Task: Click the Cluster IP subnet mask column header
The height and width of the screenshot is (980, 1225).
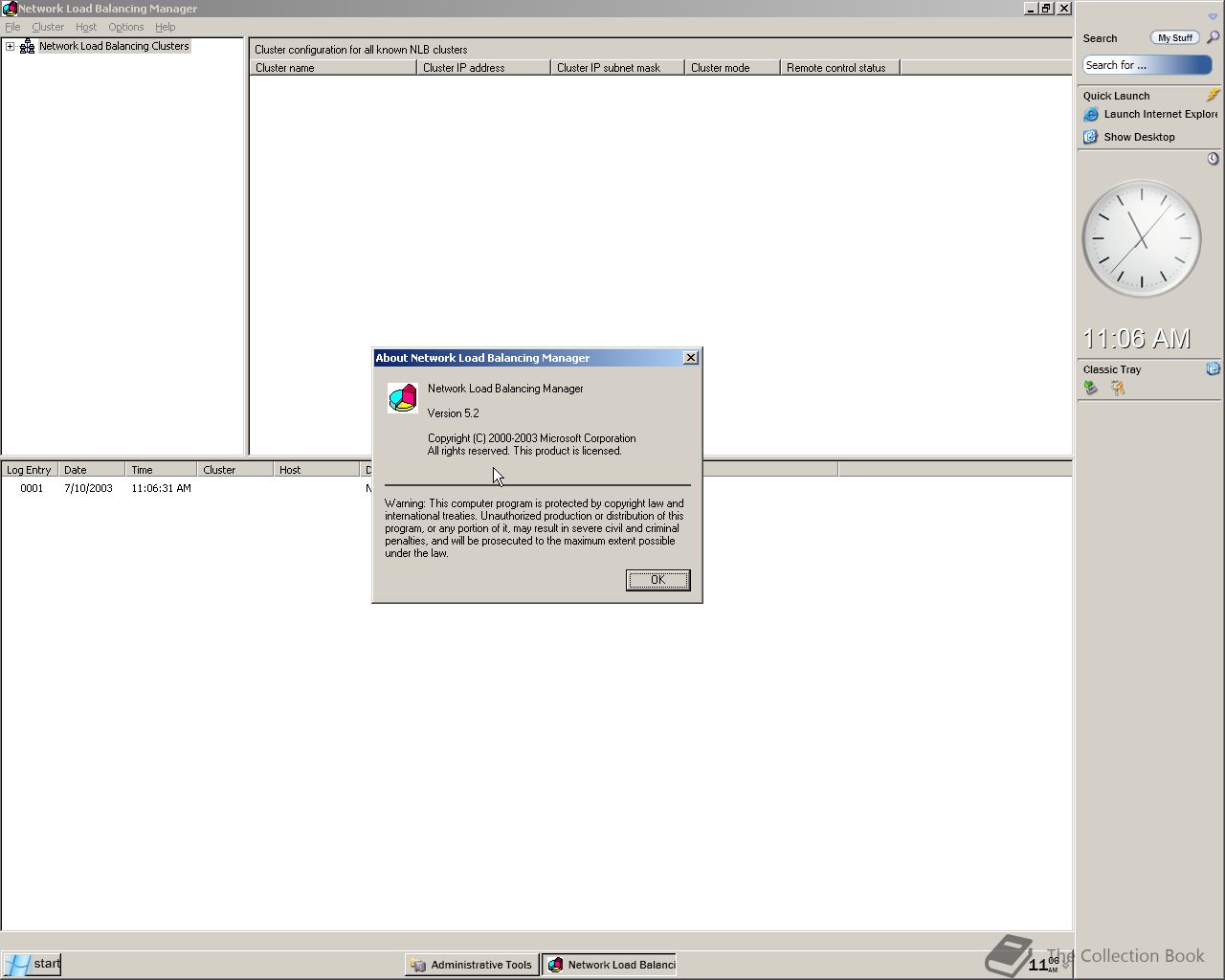Action: tap(617, 68)
